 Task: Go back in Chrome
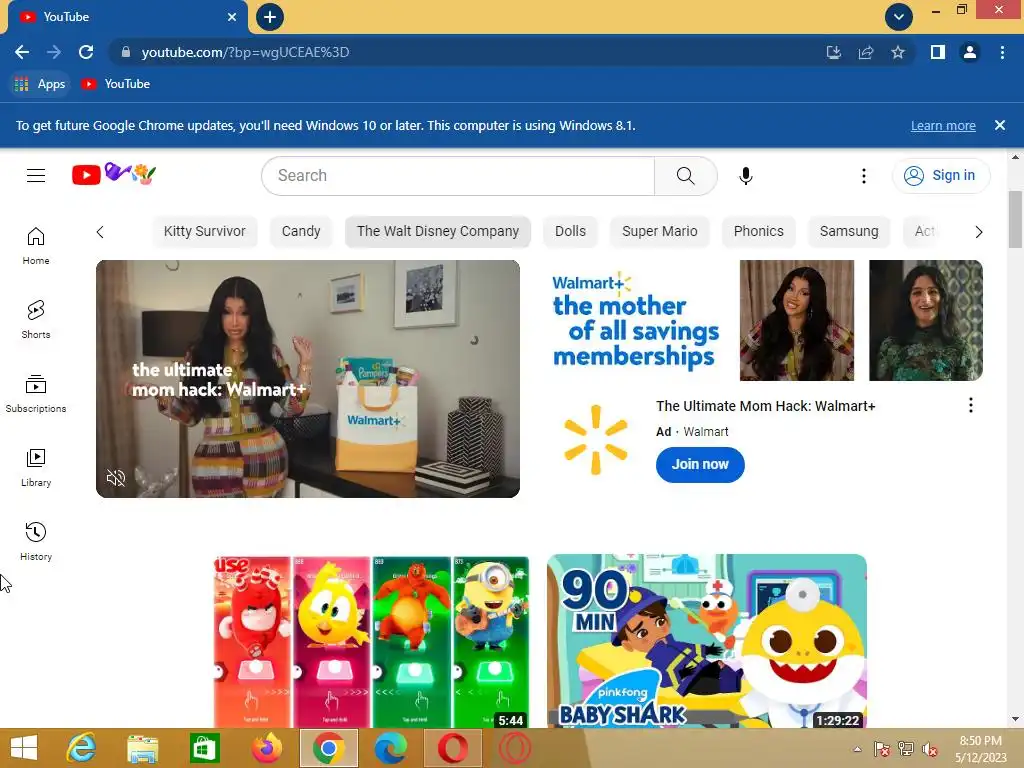[22, 52]
